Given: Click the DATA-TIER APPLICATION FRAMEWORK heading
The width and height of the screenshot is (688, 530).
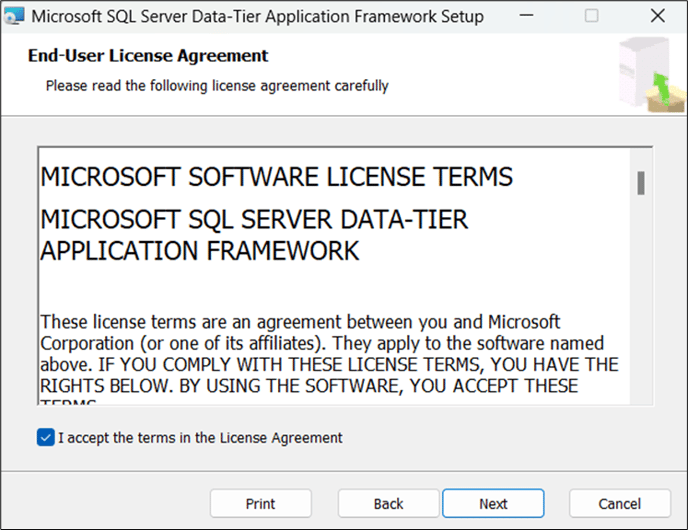Looking at the screenshot, I should [200, 249].
